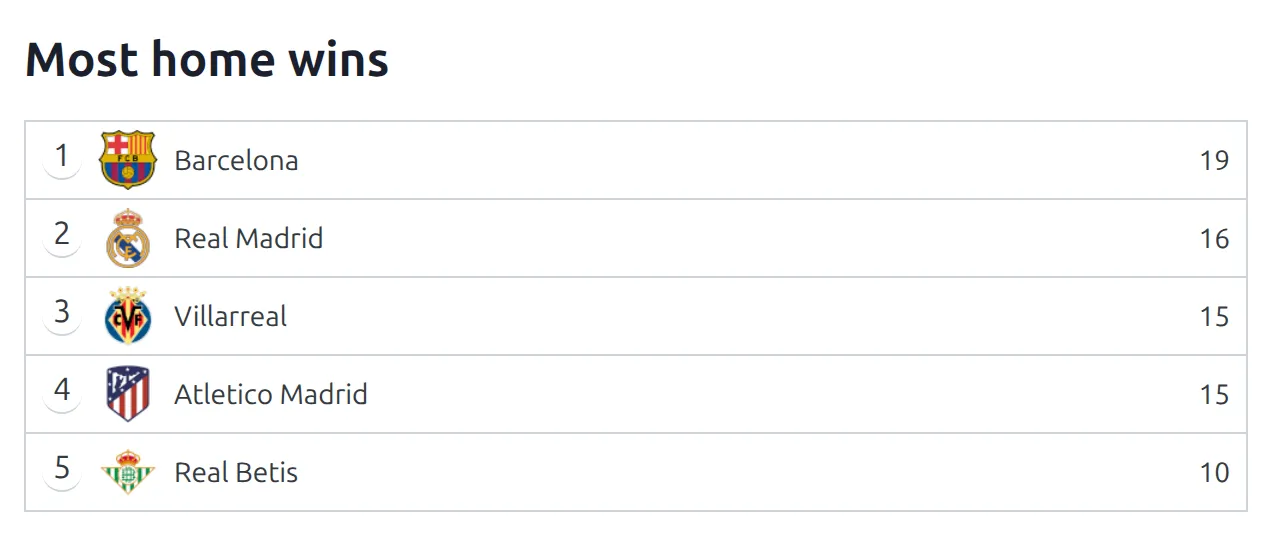
Task: Click rank badge number 2
Action: [62, 235]
